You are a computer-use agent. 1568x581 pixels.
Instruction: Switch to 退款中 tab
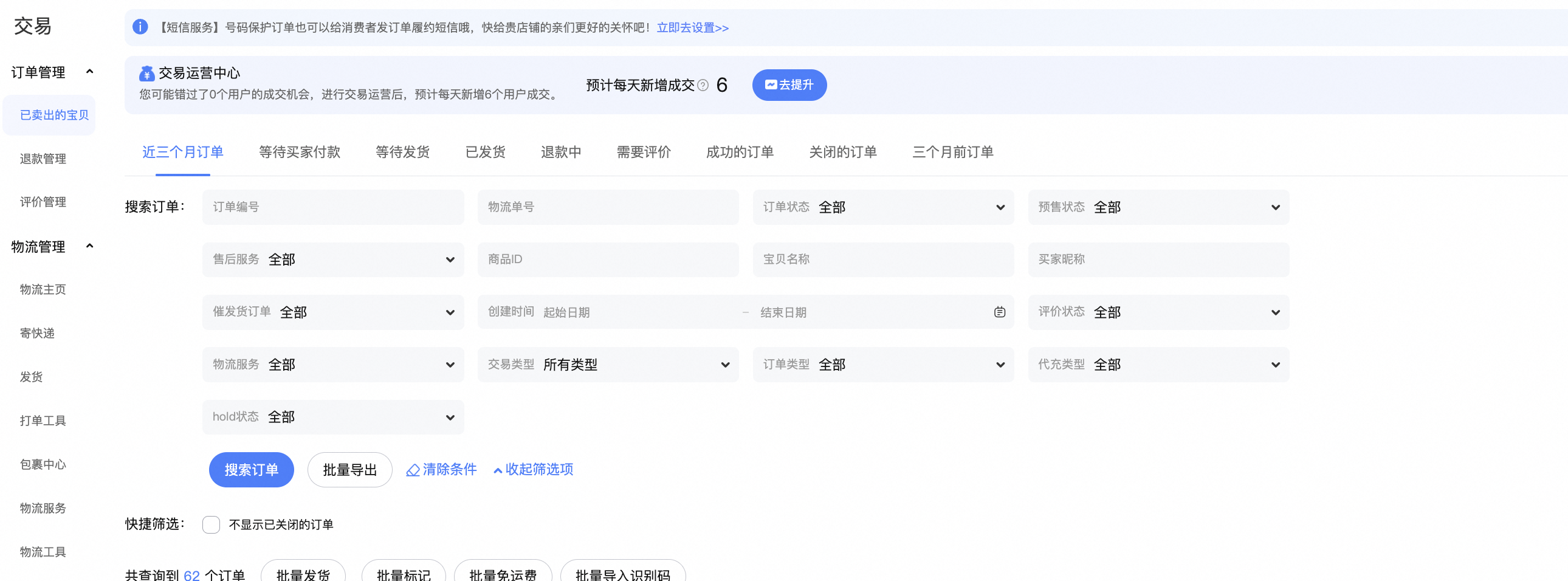pos(560,152)
